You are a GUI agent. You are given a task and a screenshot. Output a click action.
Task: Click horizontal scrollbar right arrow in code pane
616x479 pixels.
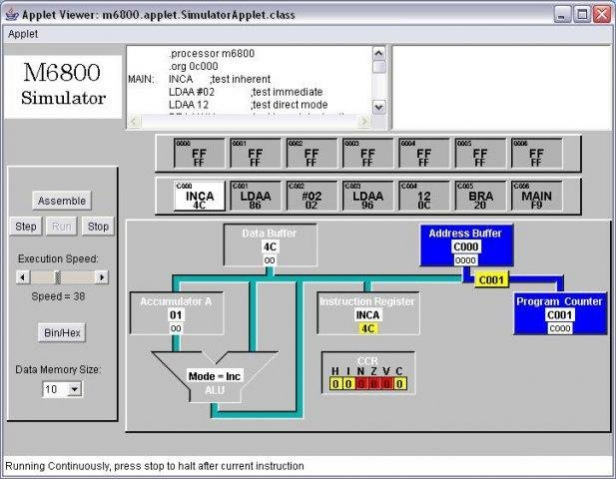tap(364, 121)
